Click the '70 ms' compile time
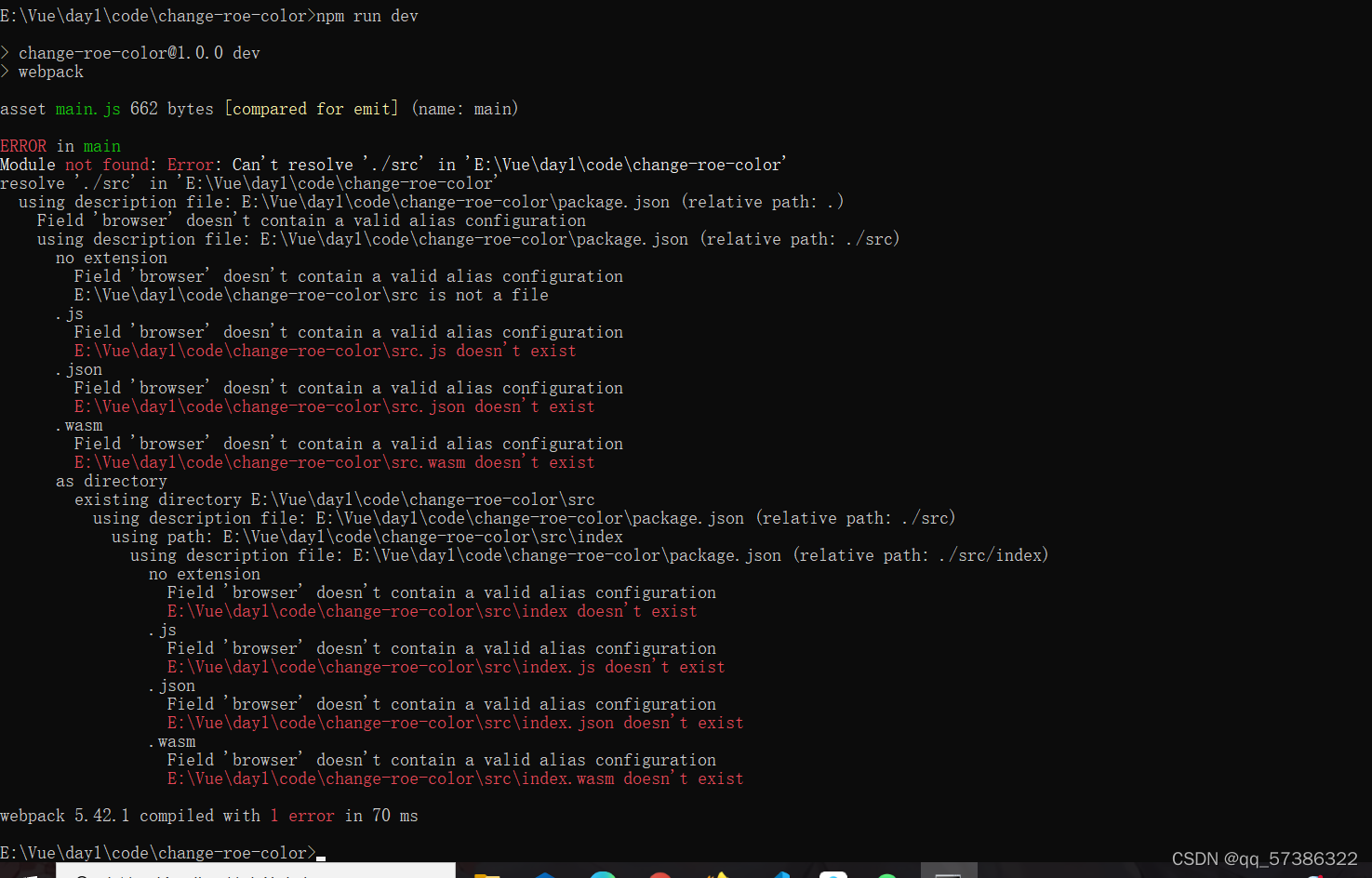Image resolution: width=1372 pixels, height=878 pixels. [395, 816]
